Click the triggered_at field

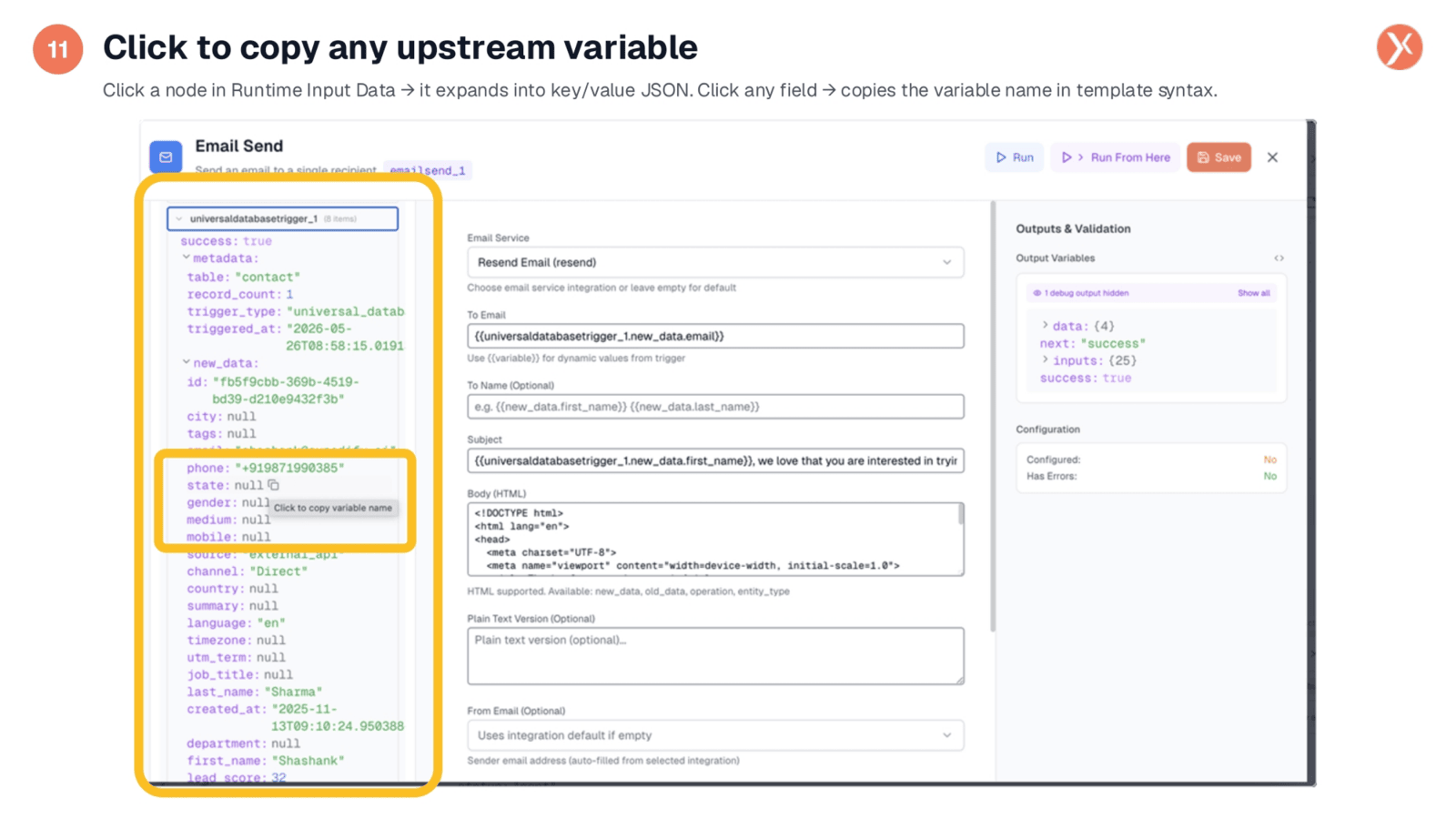[x=296, y=337]
